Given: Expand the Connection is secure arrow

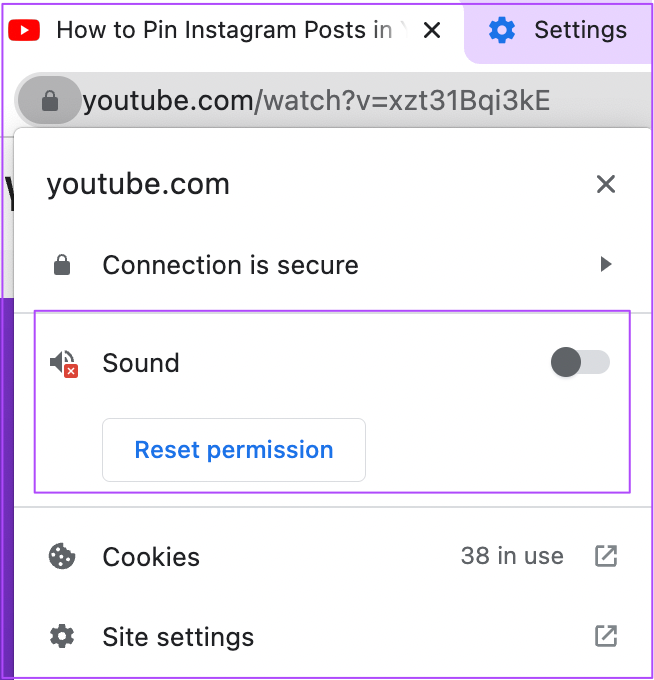Looking at the screenshot, I should [x=606, y=264].
